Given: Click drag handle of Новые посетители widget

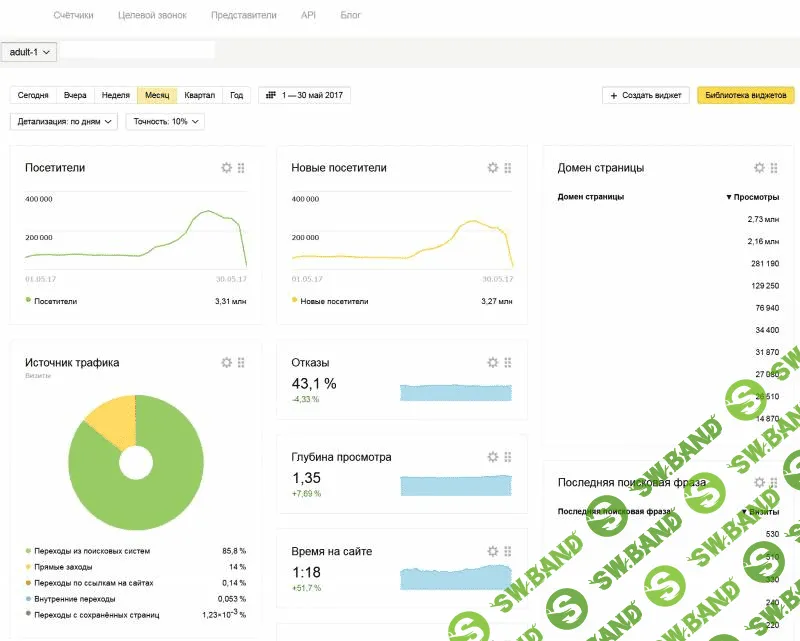Looking at the screenshot, I should coord(508,168).
